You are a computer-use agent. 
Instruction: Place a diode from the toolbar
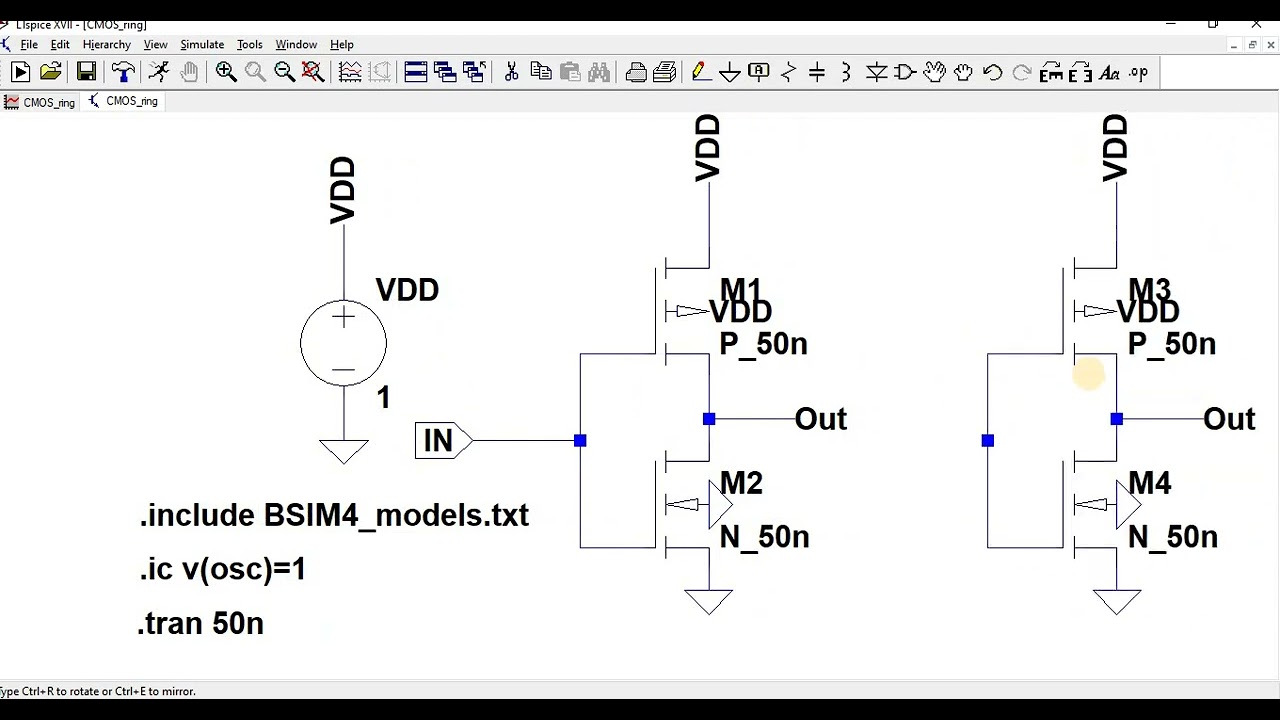pyautogui.click(x=876, y=72)
